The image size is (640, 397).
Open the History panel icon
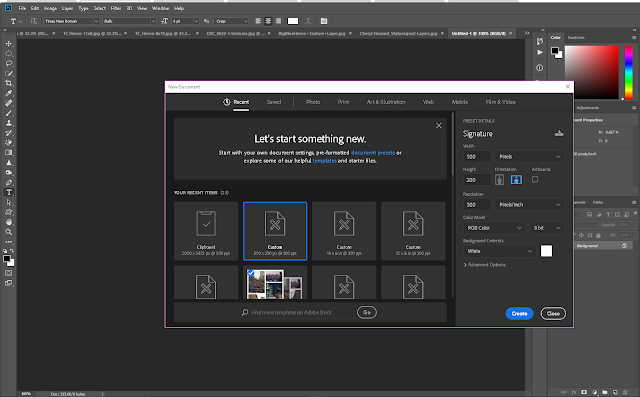pos(540,41)
